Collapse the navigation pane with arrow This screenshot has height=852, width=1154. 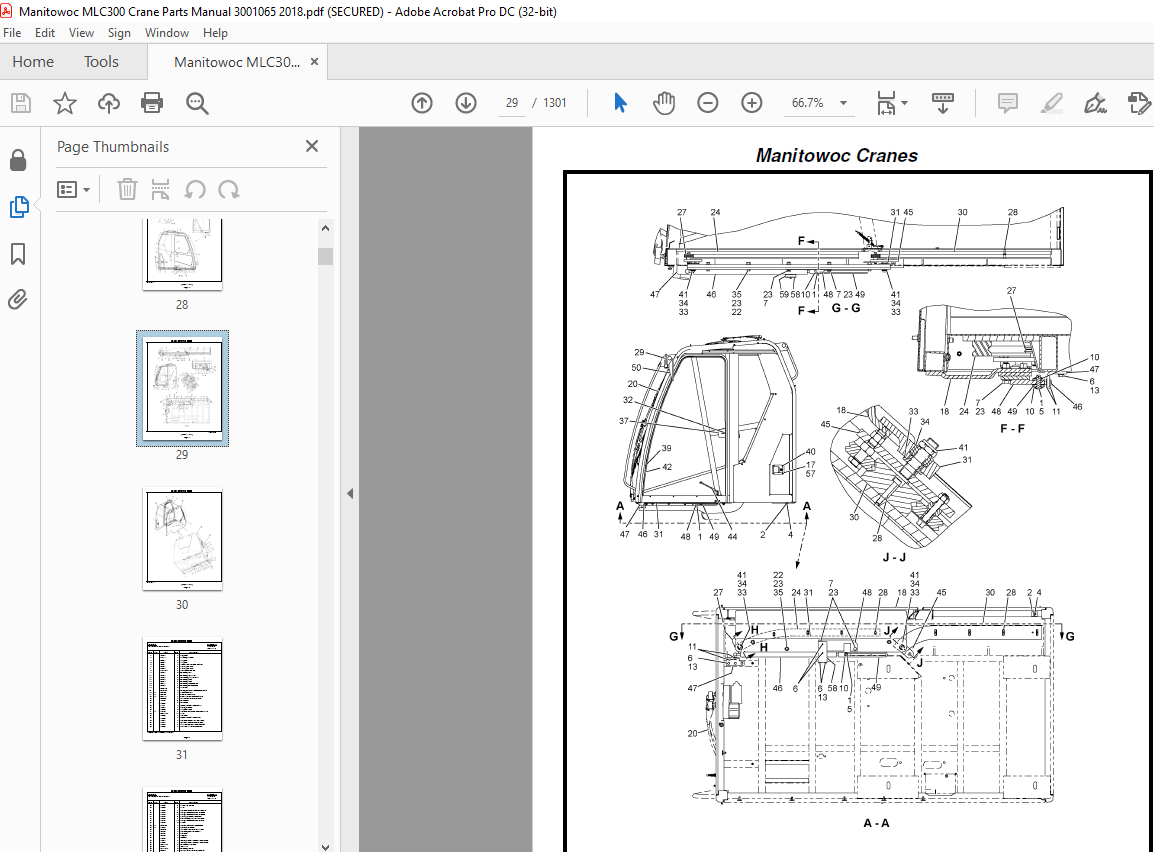click(x=350, y=494)
